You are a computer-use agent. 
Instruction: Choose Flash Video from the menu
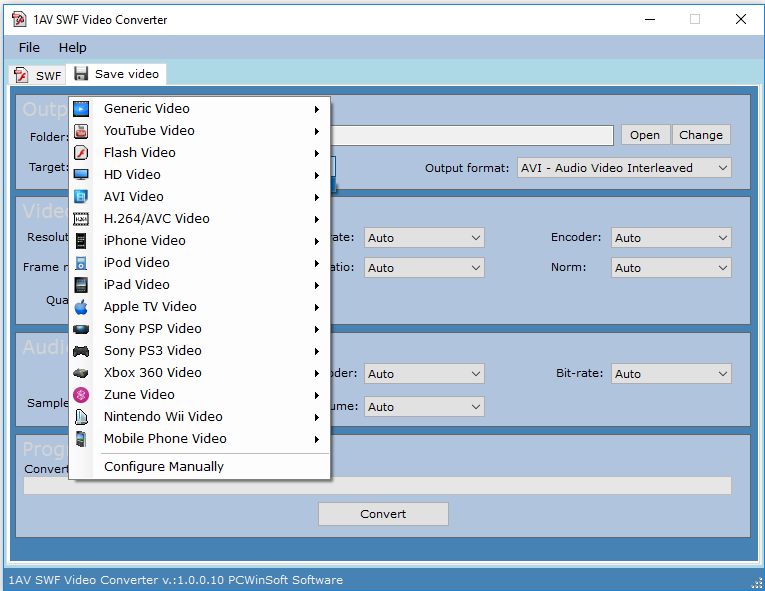(200, 153)
